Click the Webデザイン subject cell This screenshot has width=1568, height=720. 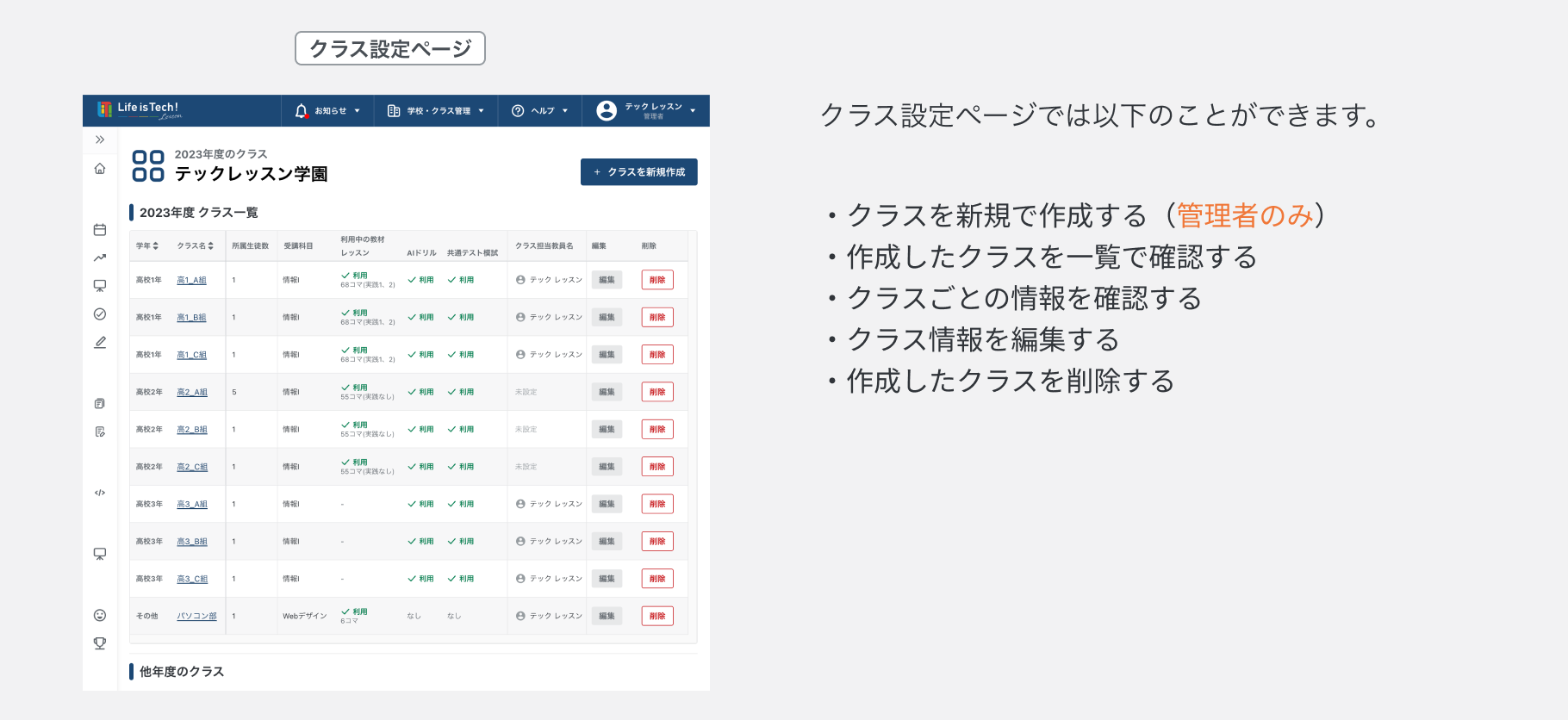(305, 617)
